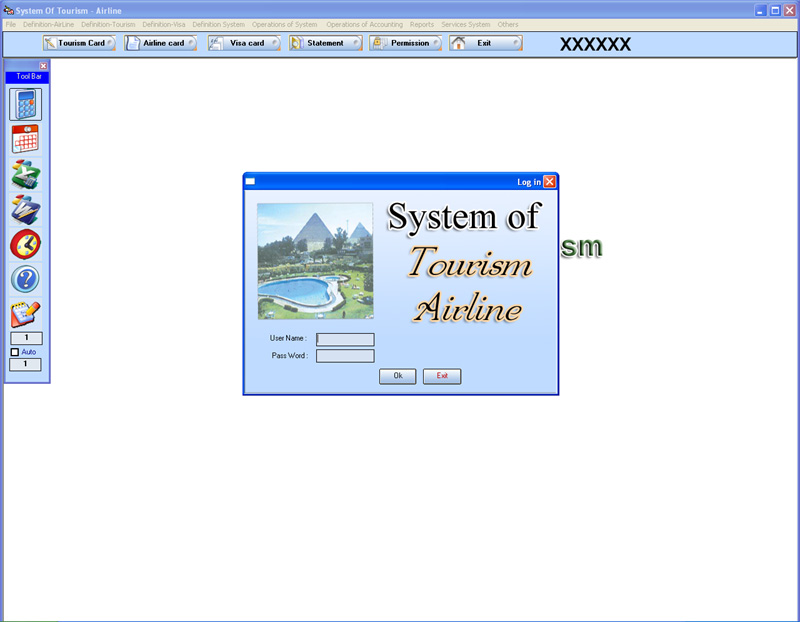Close the Tool Bar panel
Screen dimensions: 800x622
[x=43, y=66]
